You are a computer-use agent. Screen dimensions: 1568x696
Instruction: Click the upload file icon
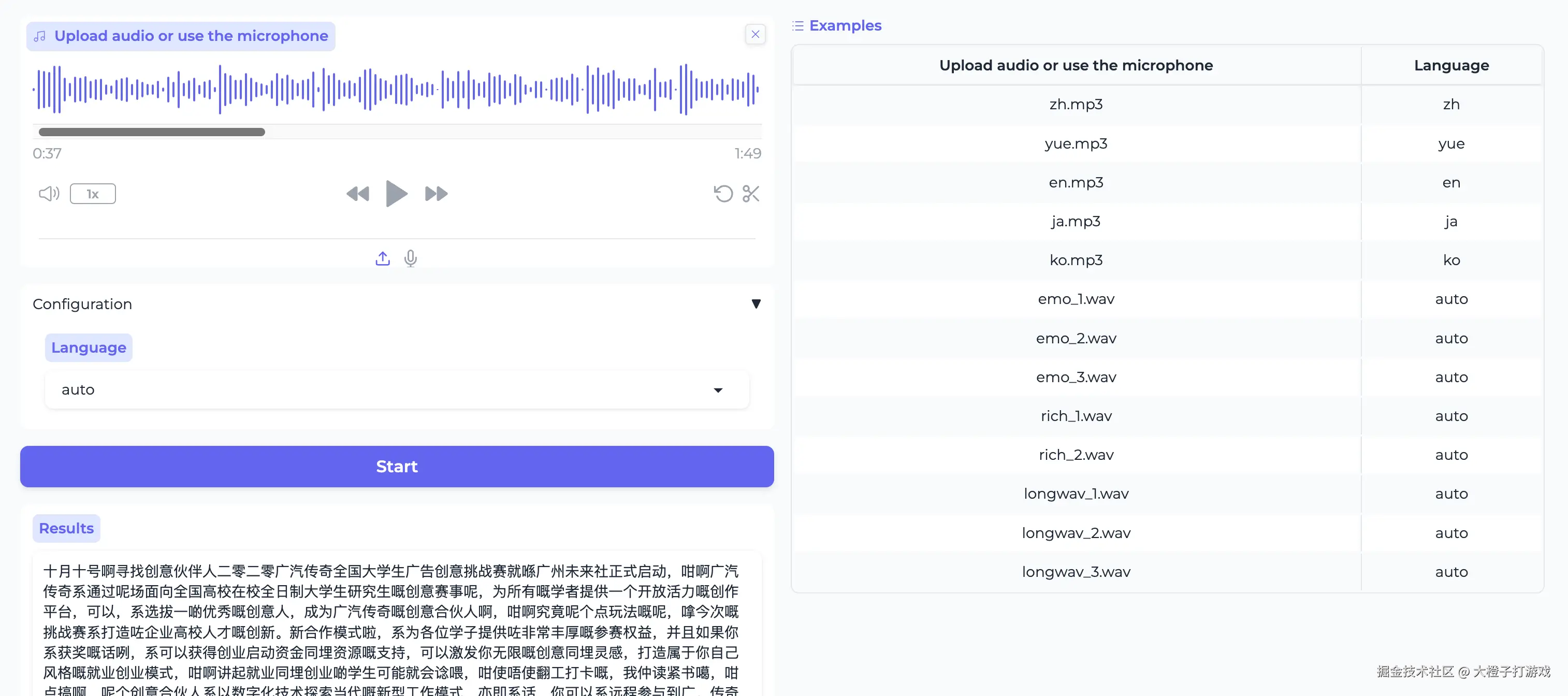[382, 259]
